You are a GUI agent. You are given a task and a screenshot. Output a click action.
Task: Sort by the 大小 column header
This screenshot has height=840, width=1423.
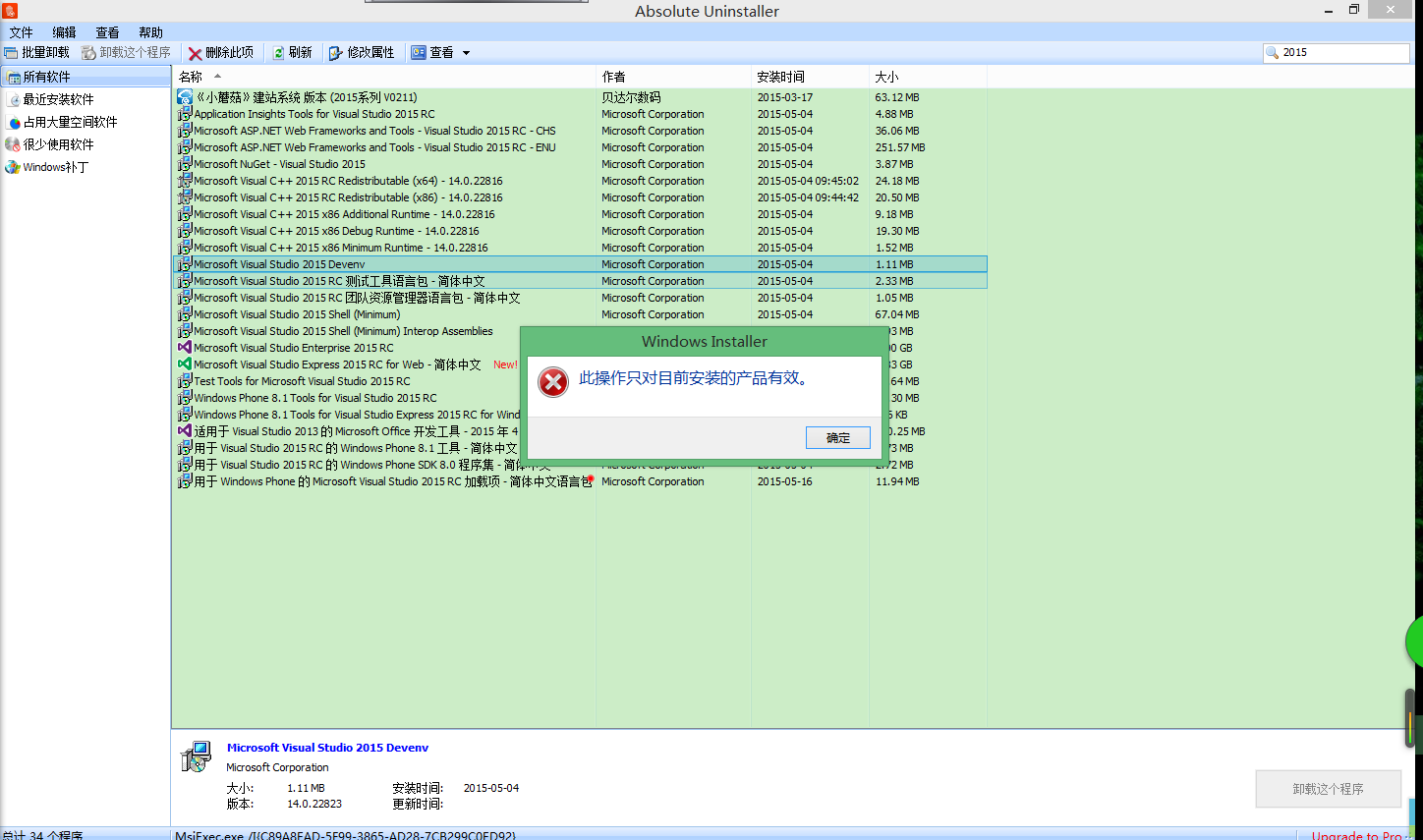click(x=928, y=77)
